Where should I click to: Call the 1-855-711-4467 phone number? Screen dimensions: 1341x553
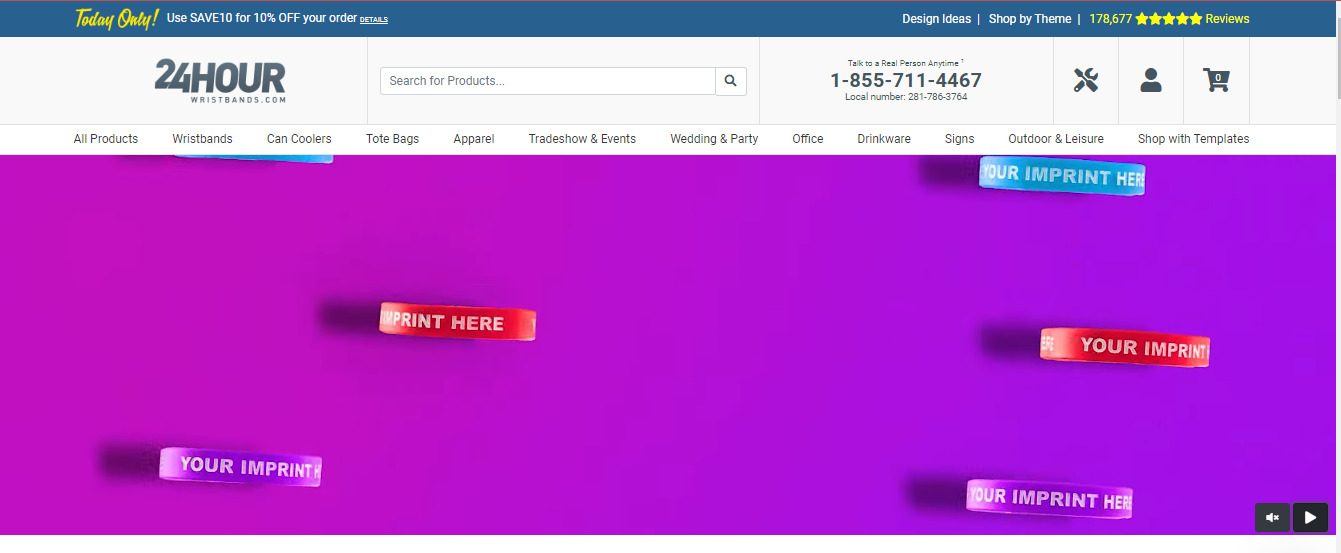pyautogui.click(x=906, y=80)
